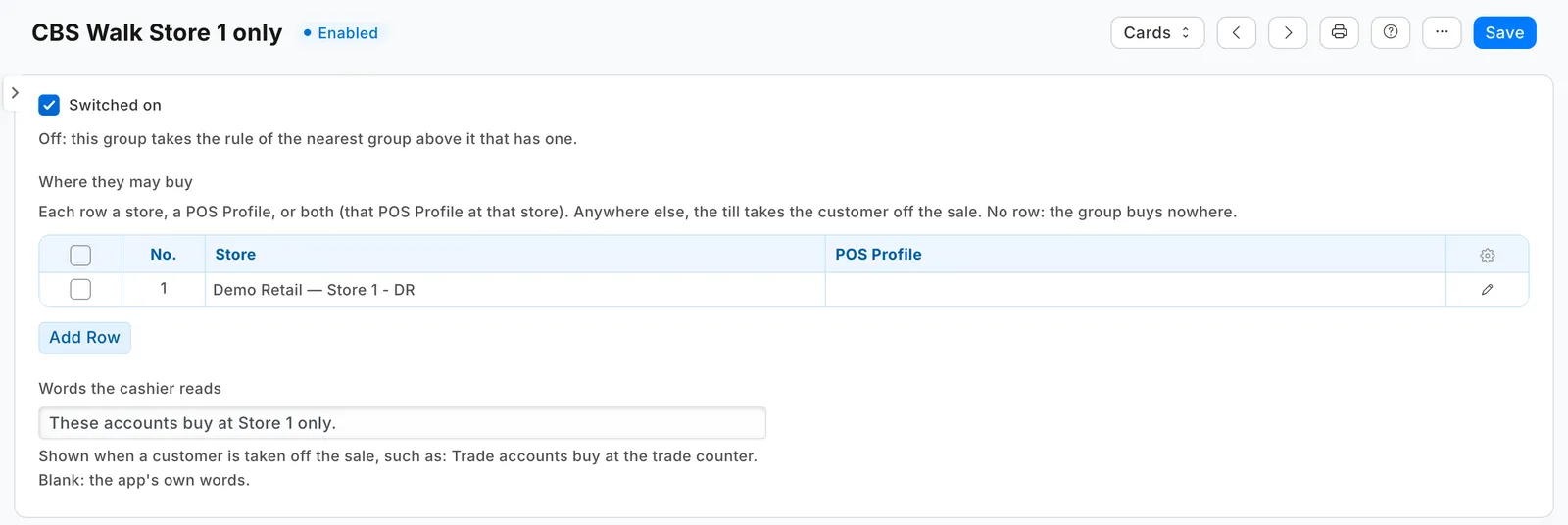The height and width of the screenshot is (525, 1568).
Task: Open help via the question mark icon
Action: (1390, 32)
